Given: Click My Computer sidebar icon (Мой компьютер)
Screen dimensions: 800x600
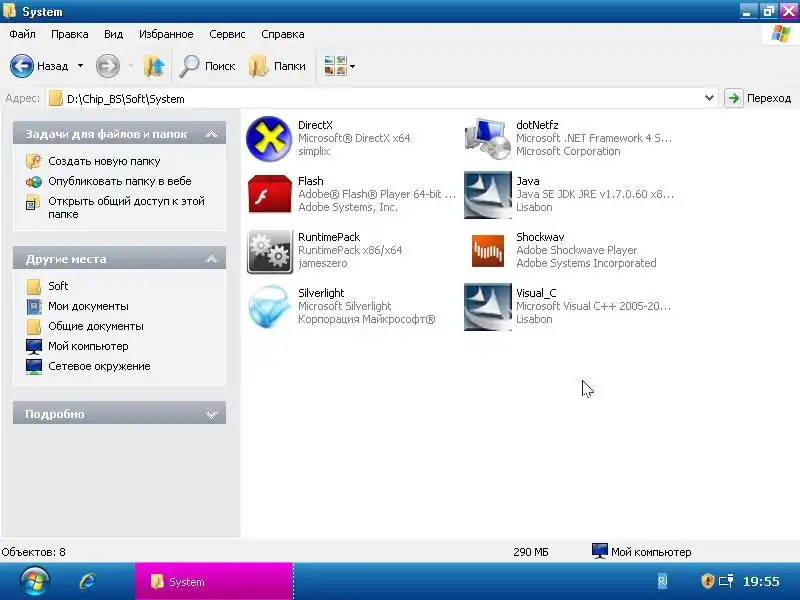Looking at the screenshot, I should click(34, 346).
